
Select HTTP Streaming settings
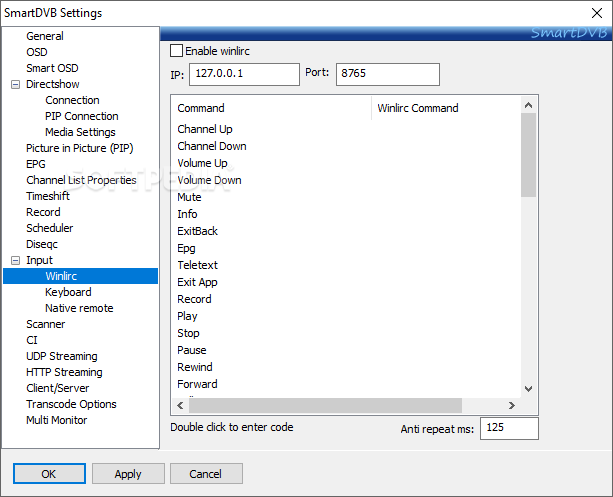coord(64,372)
